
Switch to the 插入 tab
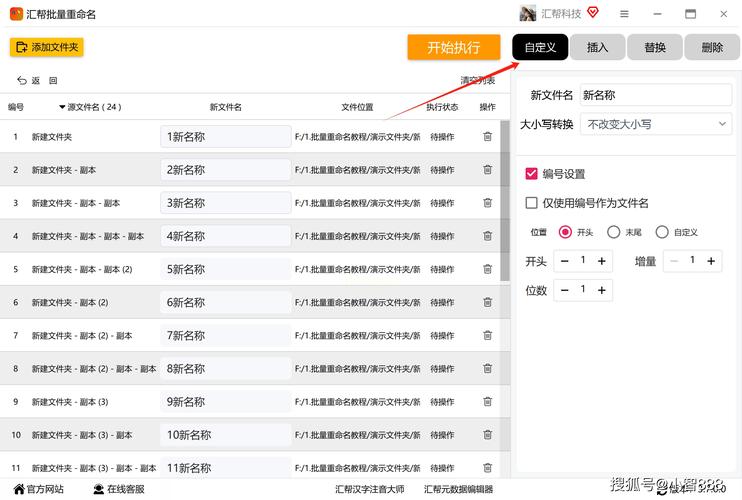coord(597,47)
